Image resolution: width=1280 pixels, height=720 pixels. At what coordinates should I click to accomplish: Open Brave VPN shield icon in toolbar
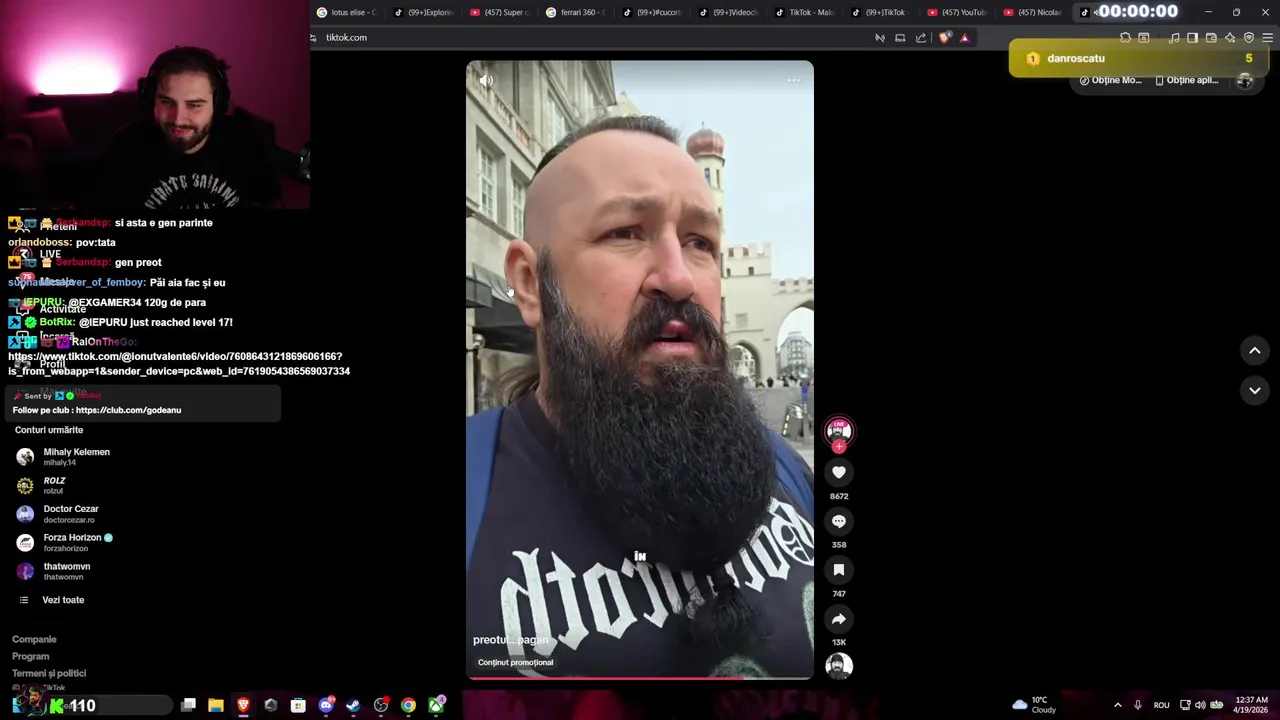point(1249,38)
